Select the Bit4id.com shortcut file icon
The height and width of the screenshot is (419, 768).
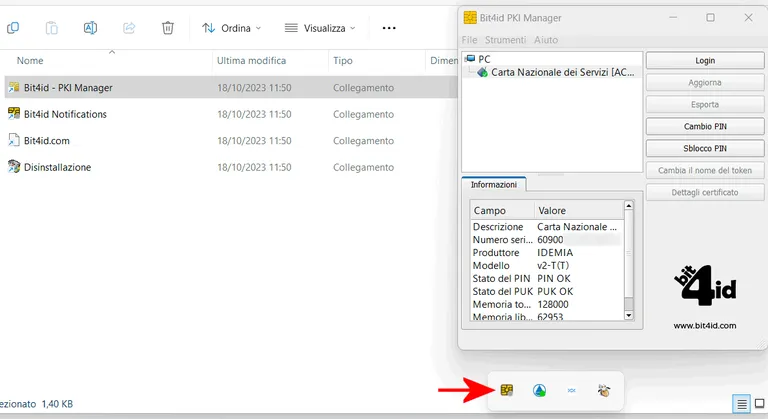click(14, 140)
